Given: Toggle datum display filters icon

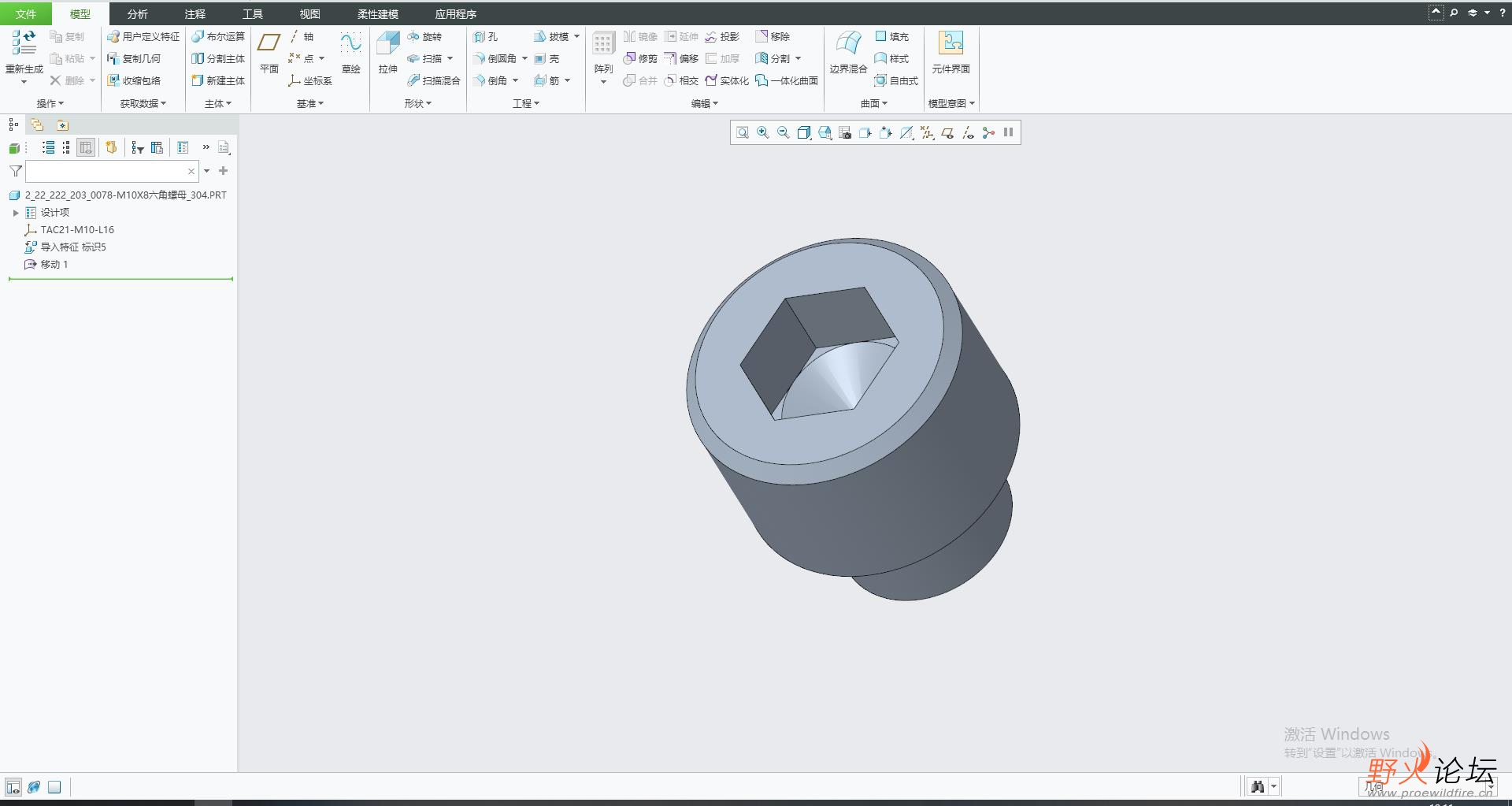Looking at the screenshot, I should (926, 132).
